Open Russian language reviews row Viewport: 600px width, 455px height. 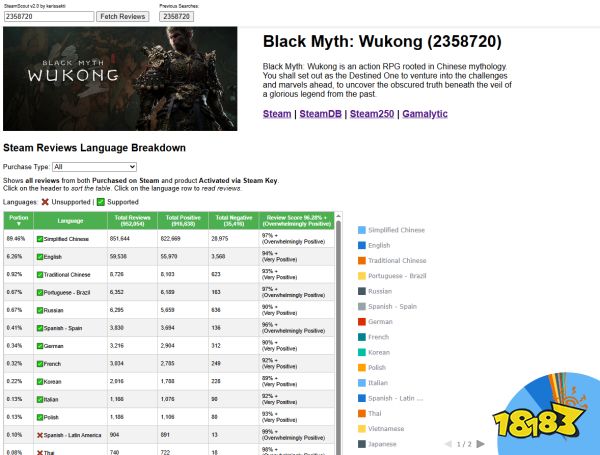pos(169,310)
